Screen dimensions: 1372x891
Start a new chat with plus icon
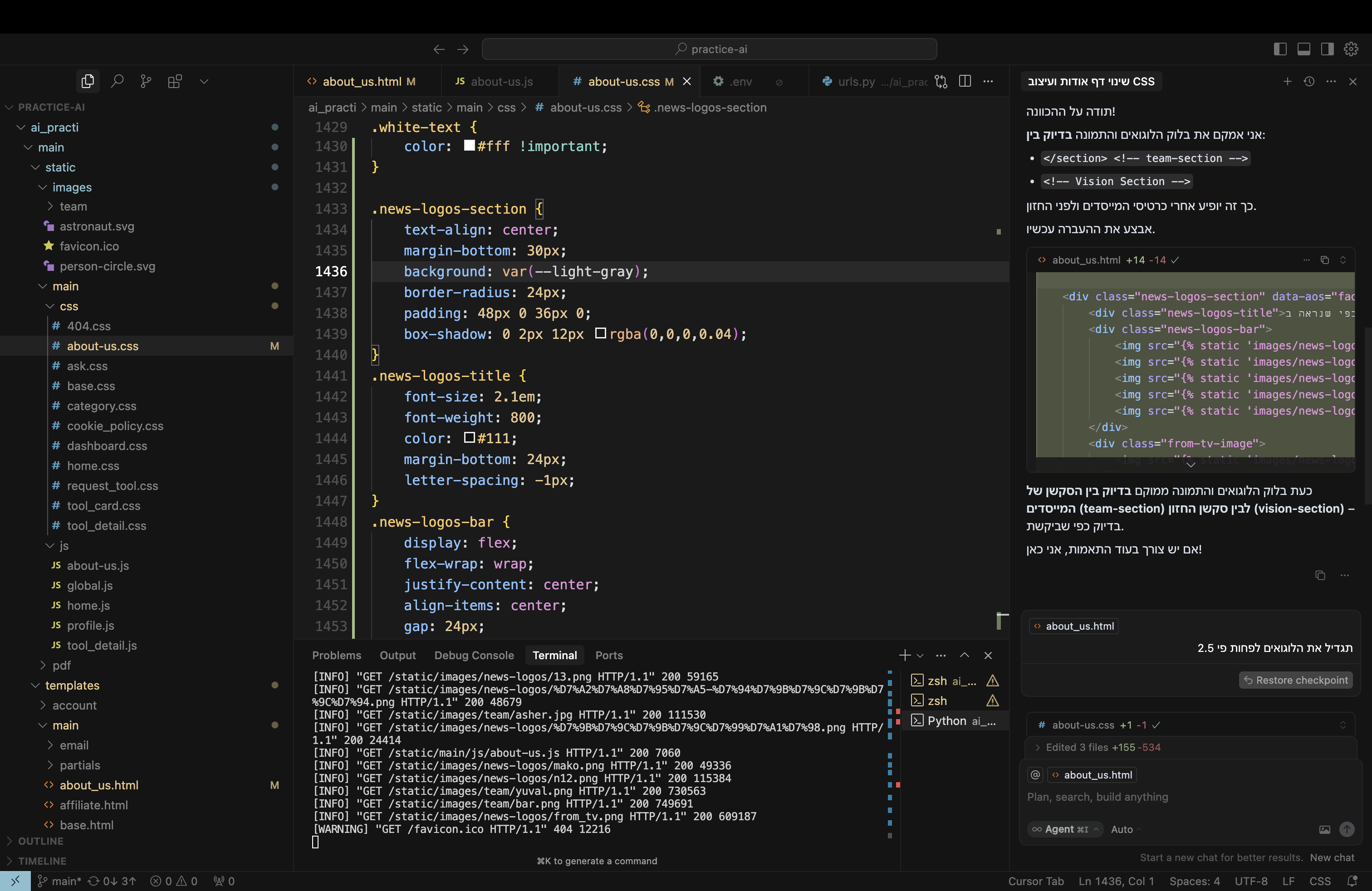[x=1287, y=81]
